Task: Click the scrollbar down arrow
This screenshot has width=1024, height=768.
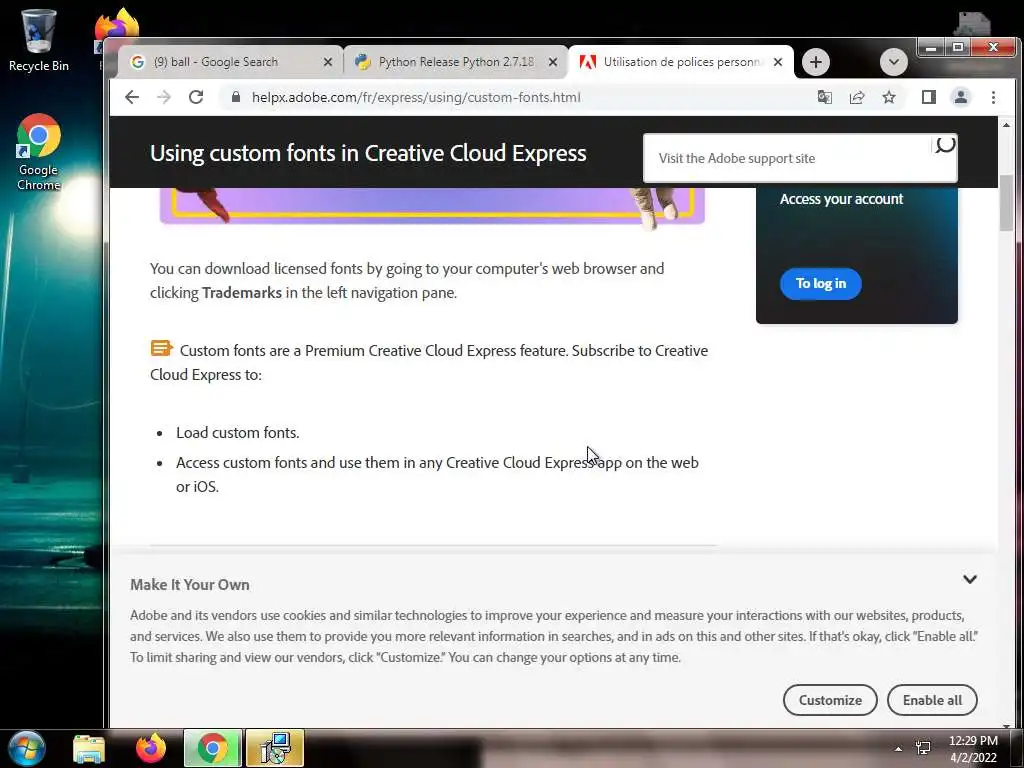Action: 1006,724
